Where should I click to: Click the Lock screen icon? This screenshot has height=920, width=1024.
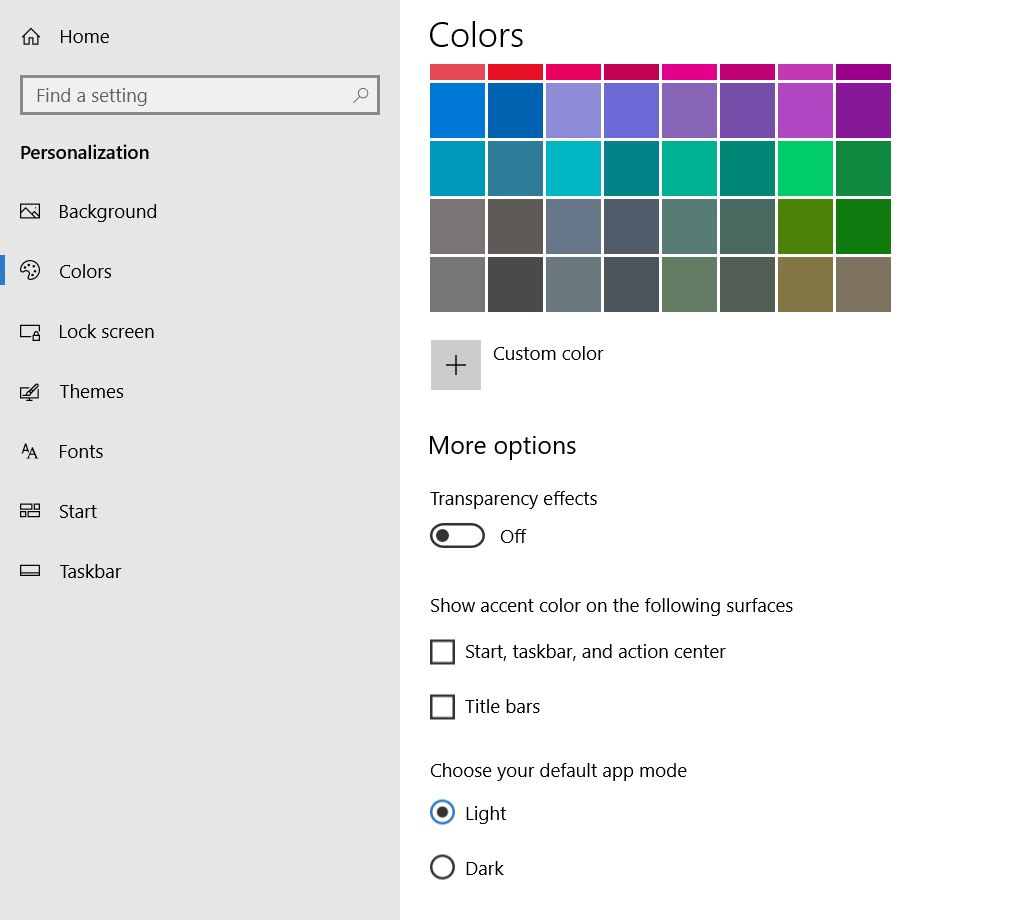tap(30, 332)
